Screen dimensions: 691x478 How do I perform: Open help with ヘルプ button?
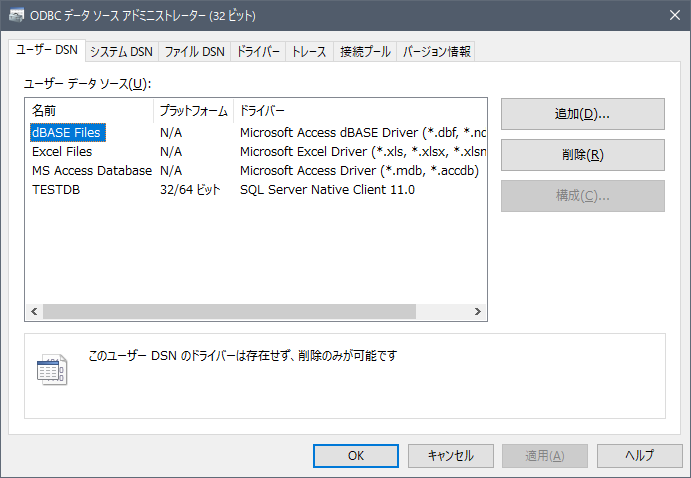(639, 455)
